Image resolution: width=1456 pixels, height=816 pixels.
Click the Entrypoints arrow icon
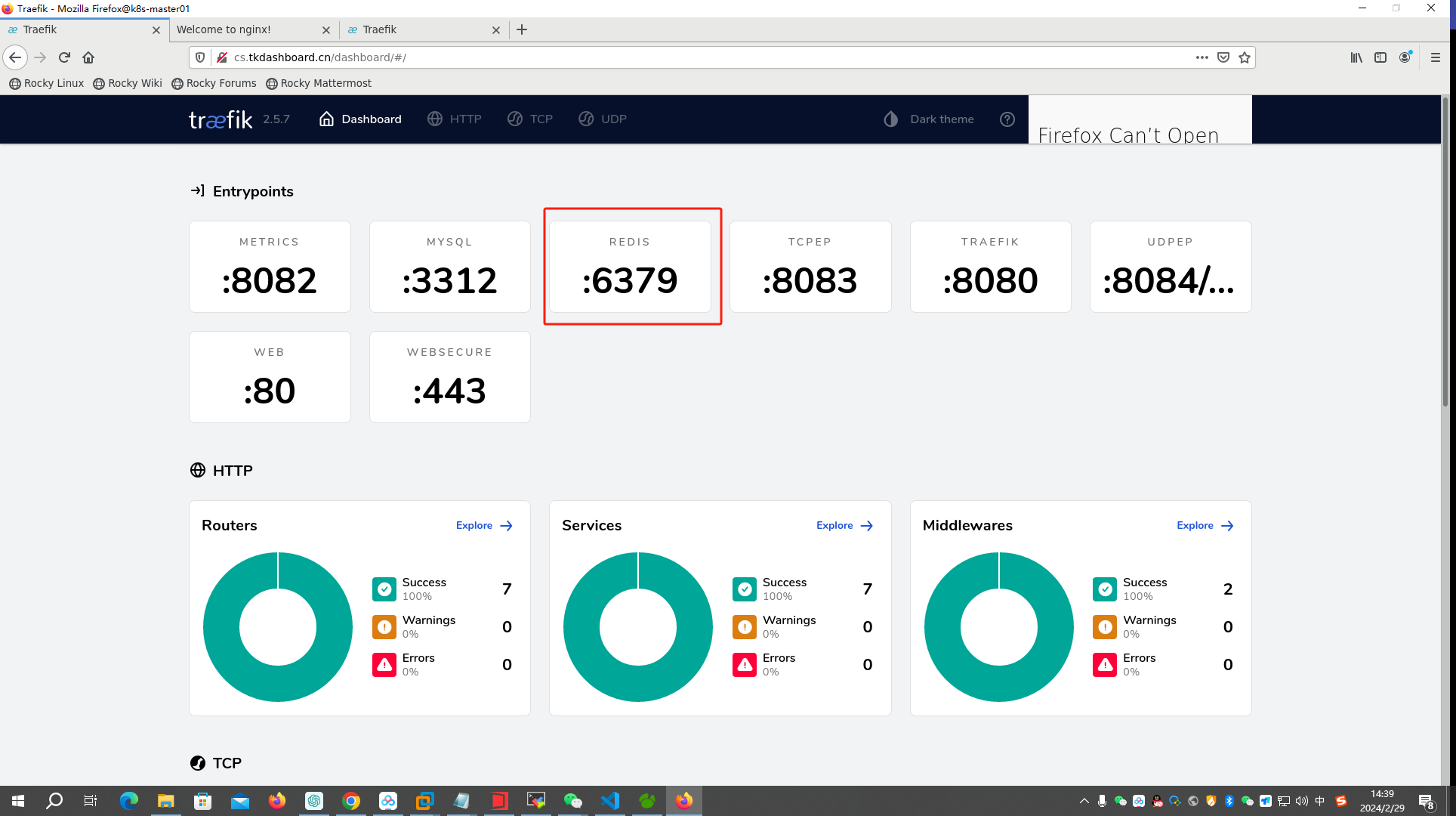coord(197,191)
